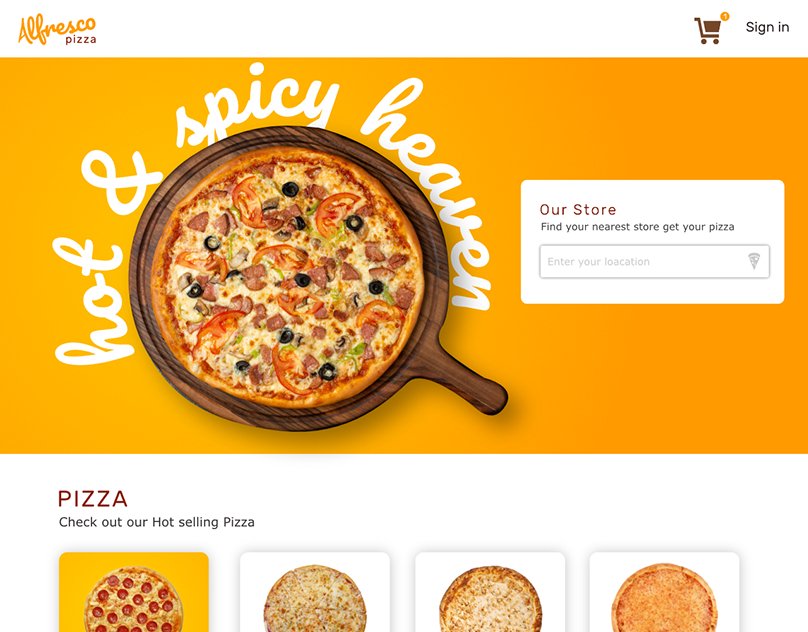Focus the Enter your location field
The width and height of the screenshot is (808, 632).
pos(654,261)
